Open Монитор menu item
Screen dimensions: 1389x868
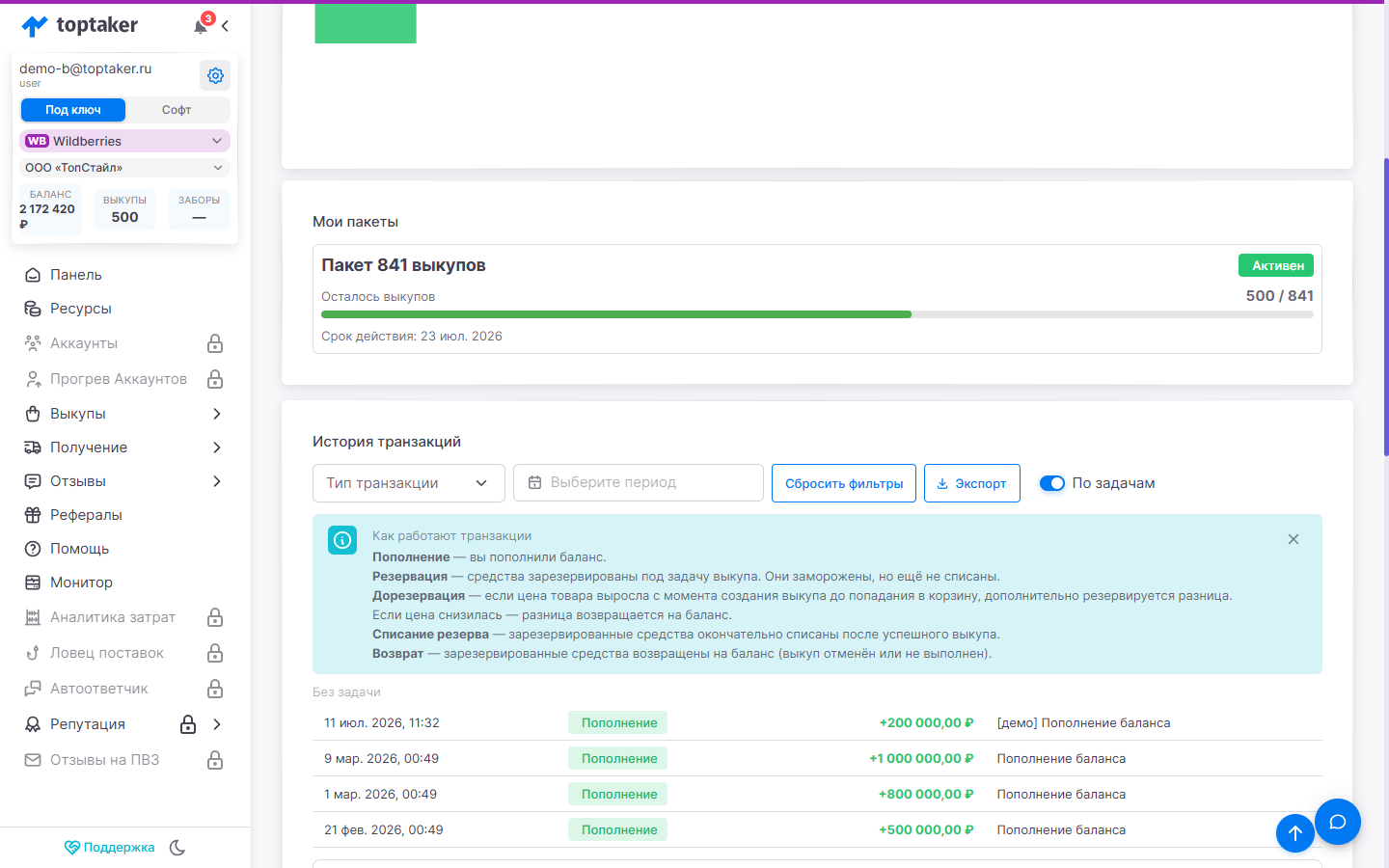click(81, 583)
